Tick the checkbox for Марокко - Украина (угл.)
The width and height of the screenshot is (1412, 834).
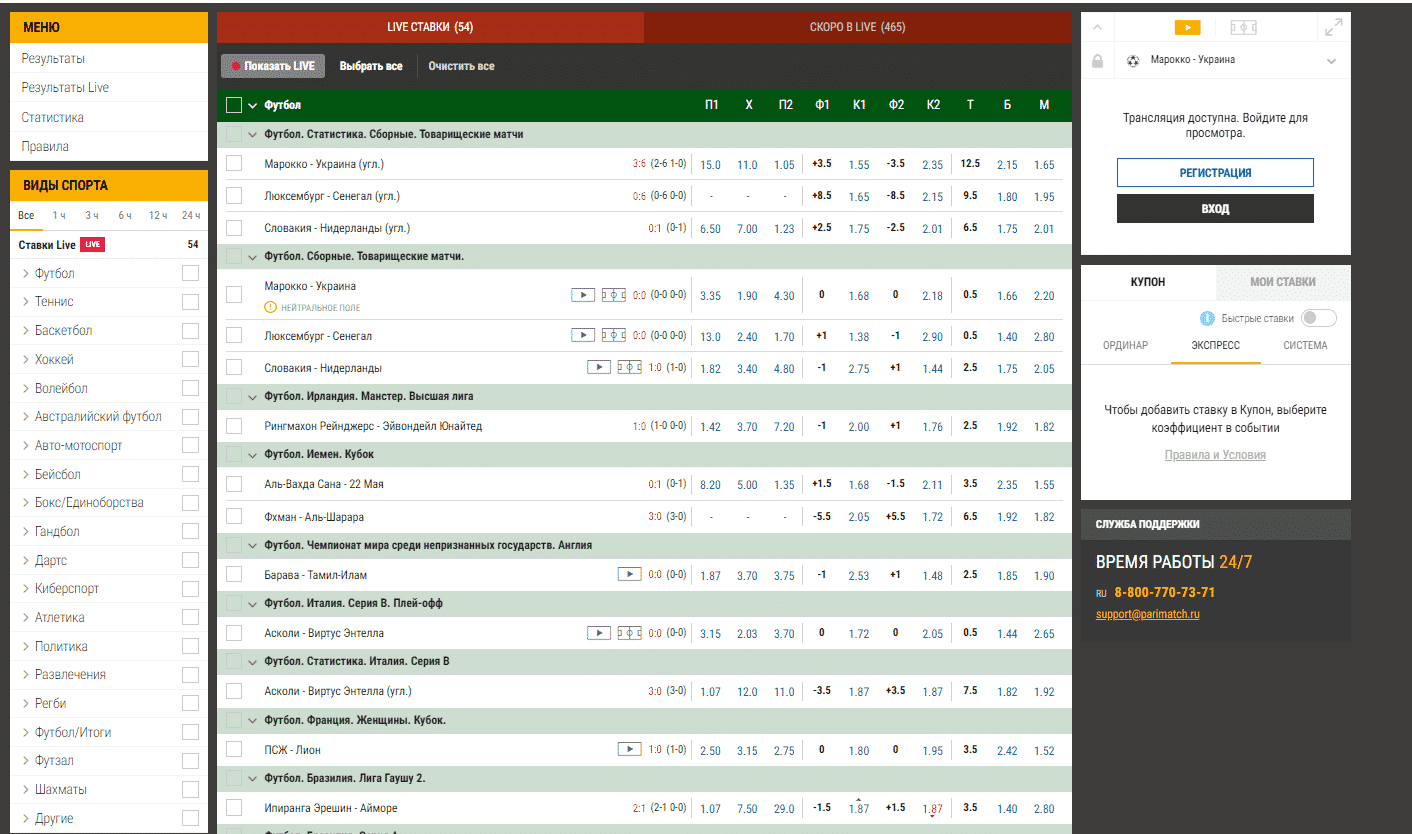(x=234, y=163)
